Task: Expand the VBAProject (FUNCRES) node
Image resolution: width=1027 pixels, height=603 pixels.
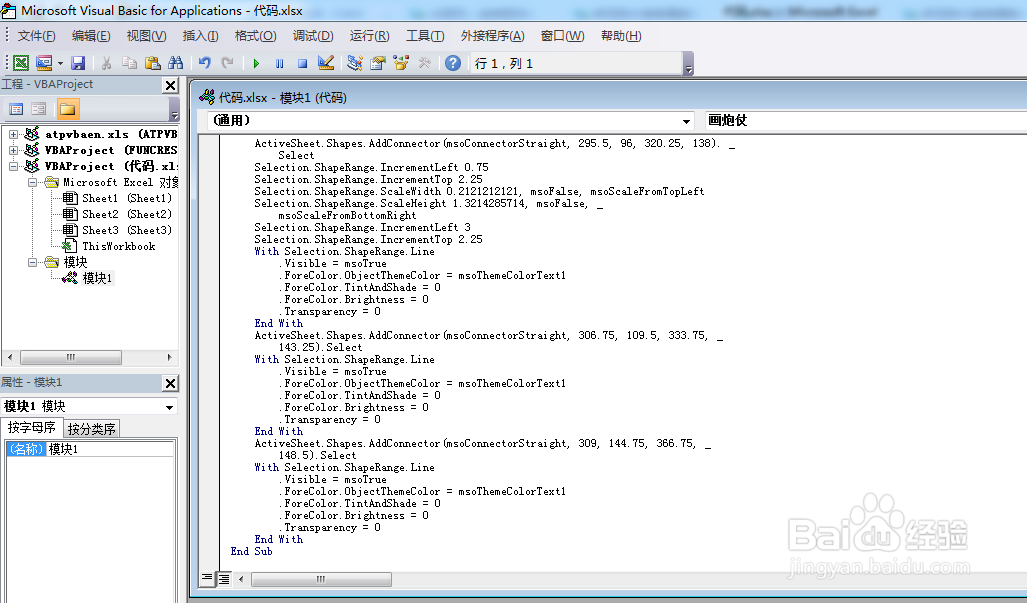Action: [x=13, y=150]
